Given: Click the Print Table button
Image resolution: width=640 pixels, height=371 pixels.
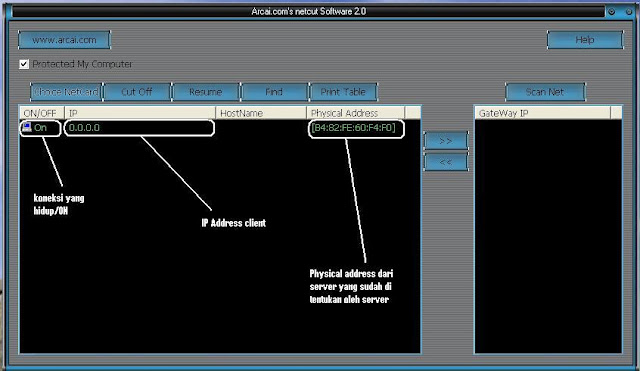Looking at the screenshot, I should (343, 92).
